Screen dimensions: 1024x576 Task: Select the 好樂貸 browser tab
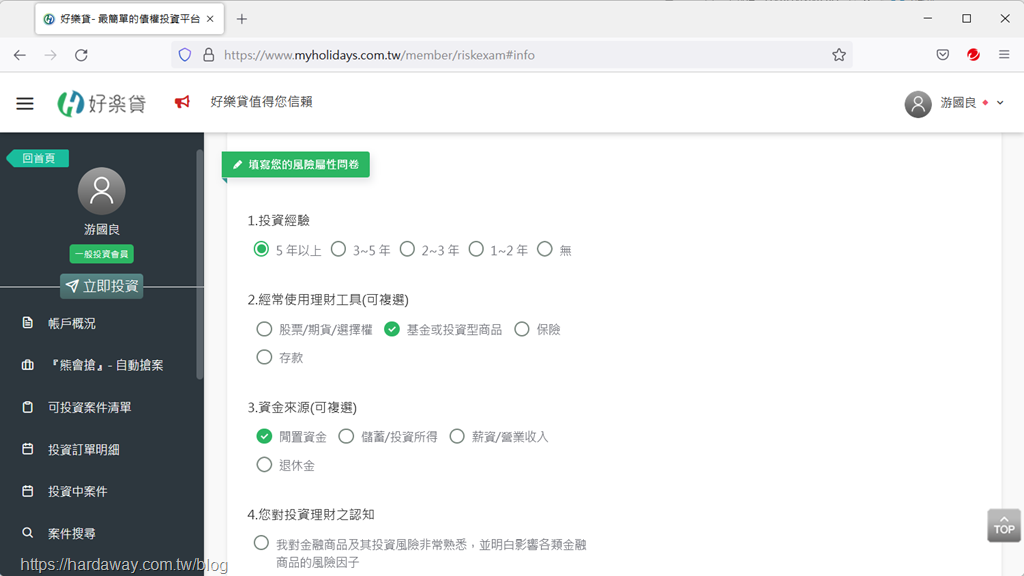click(x=129, y=19)
